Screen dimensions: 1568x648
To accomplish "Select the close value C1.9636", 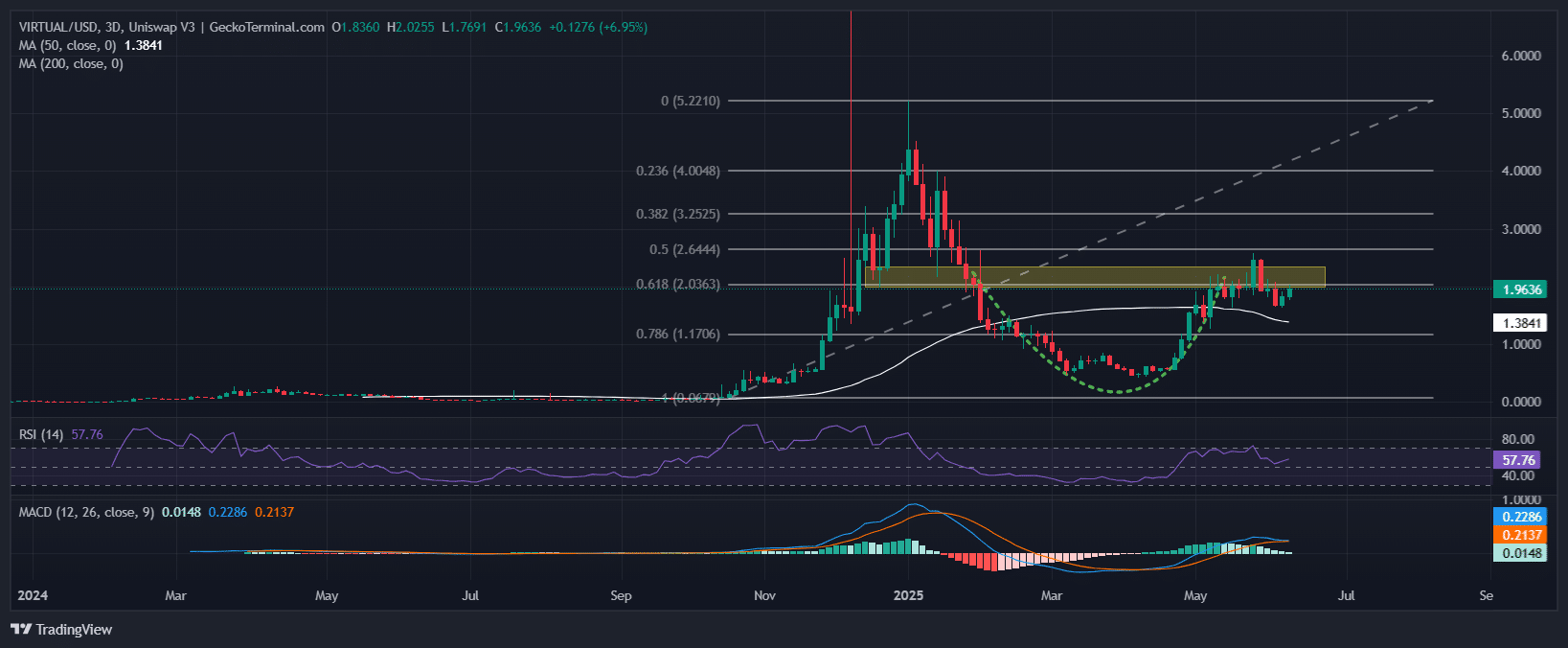I will pos(518,27).
